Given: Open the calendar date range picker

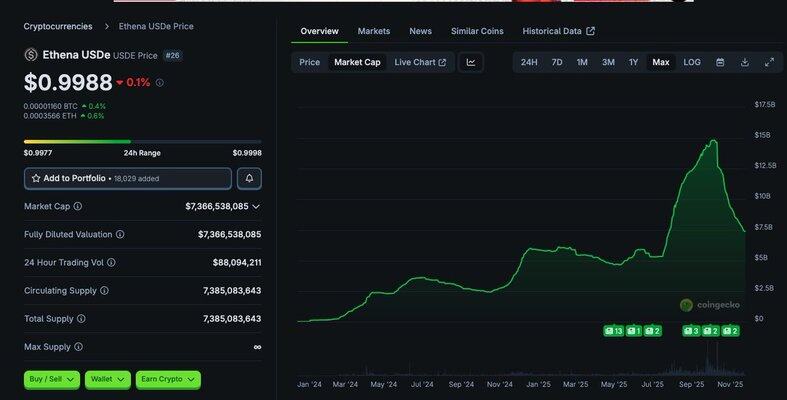Looking at the screenshot, I should [x=720, y=62].
